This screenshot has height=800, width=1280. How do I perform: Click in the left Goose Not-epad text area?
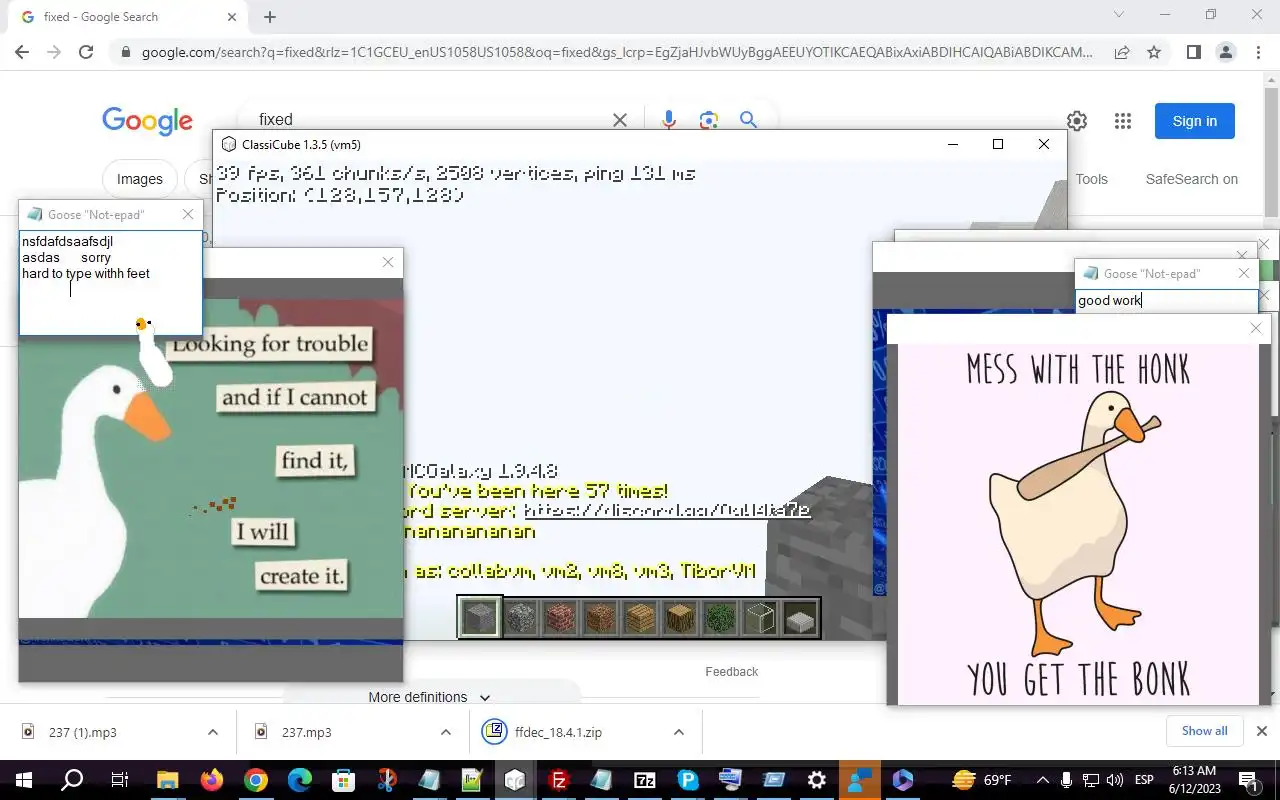pyautogui.click(x=110, y=284)
